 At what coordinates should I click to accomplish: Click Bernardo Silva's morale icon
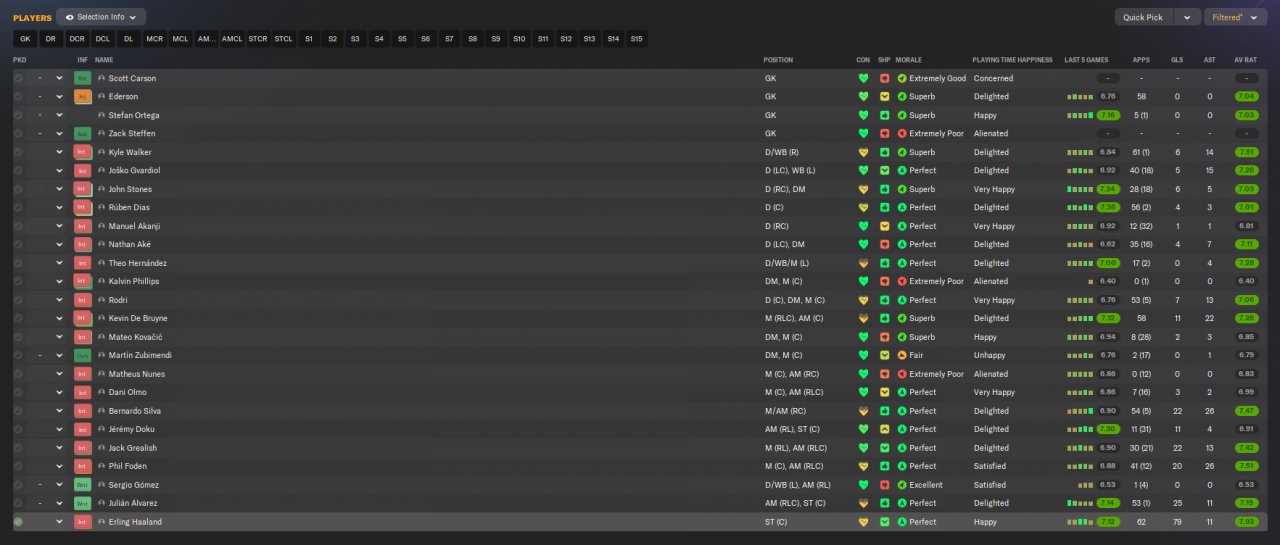(x=901, y=411)
